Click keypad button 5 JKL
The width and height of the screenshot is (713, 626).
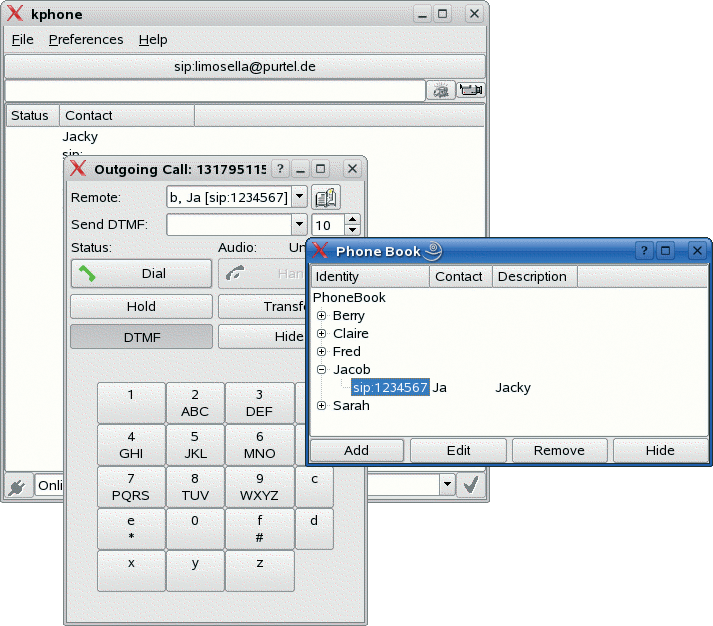click(x=195, y=445)
